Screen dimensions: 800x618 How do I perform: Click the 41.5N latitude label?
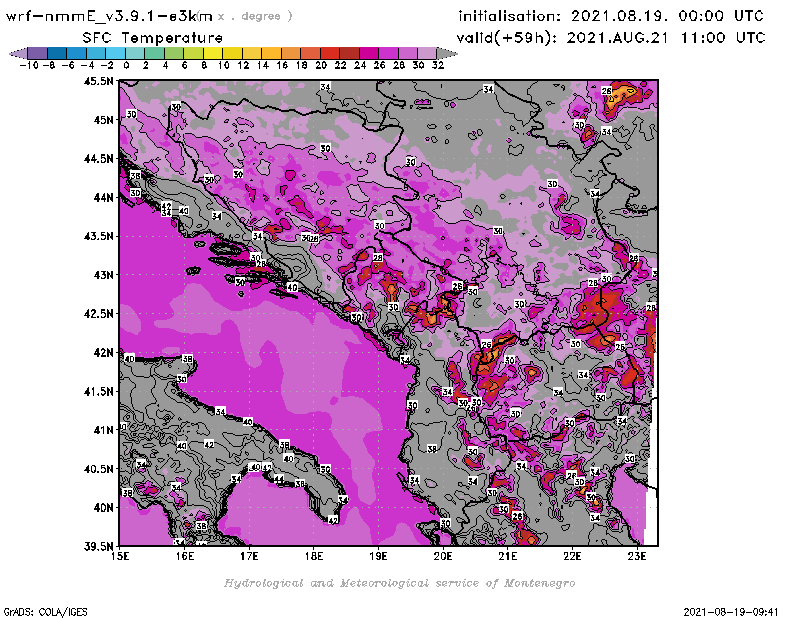pos(99,391)
